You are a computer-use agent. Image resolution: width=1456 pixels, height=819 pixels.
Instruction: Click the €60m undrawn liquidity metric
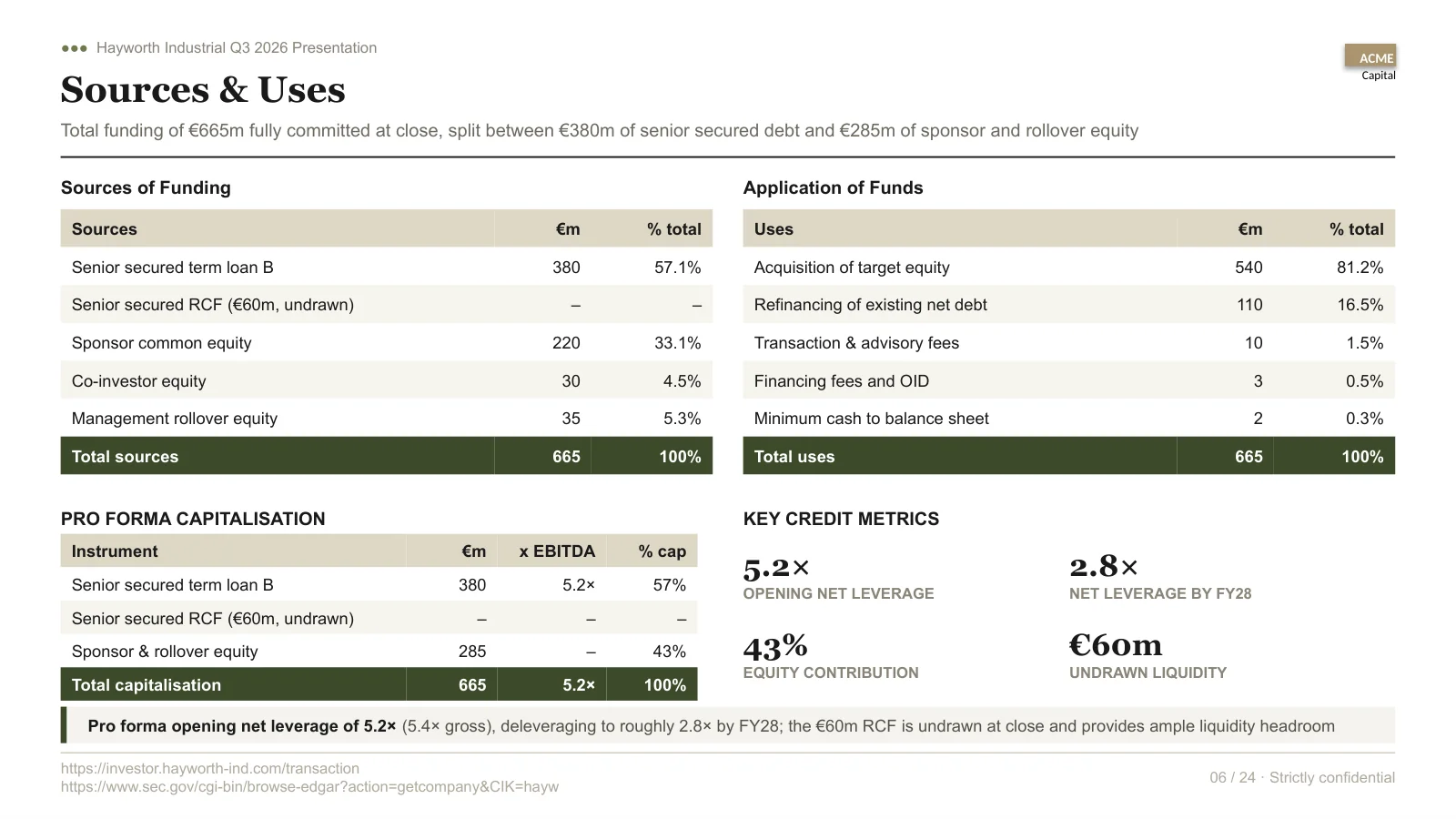[1148, 658]
